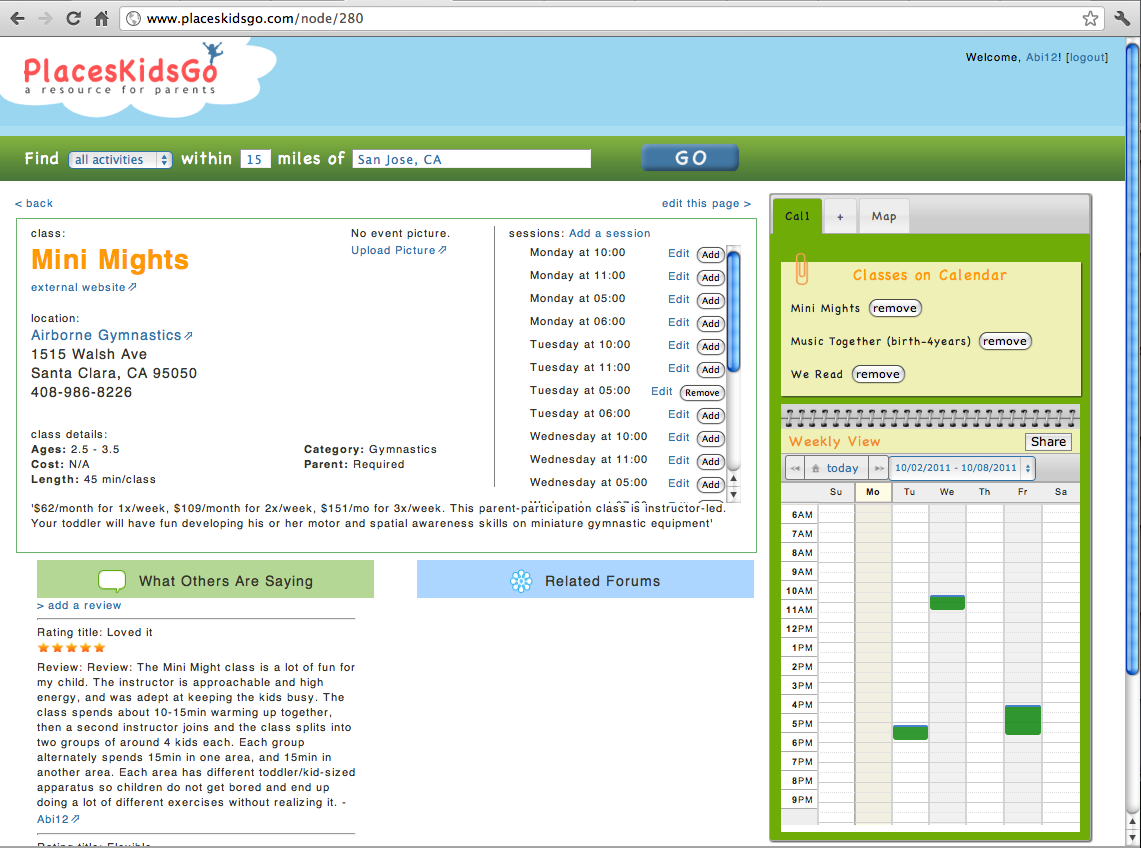Open the Related Forums section
Screen dimensions: 1141x848
585,579
